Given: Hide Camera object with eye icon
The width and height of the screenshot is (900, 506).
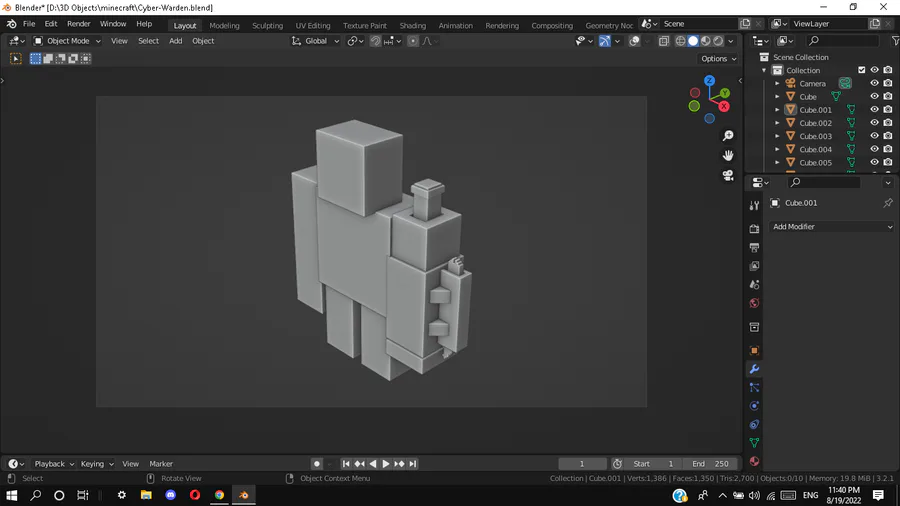Looking at the screenshot, I should tap(874, 83).
